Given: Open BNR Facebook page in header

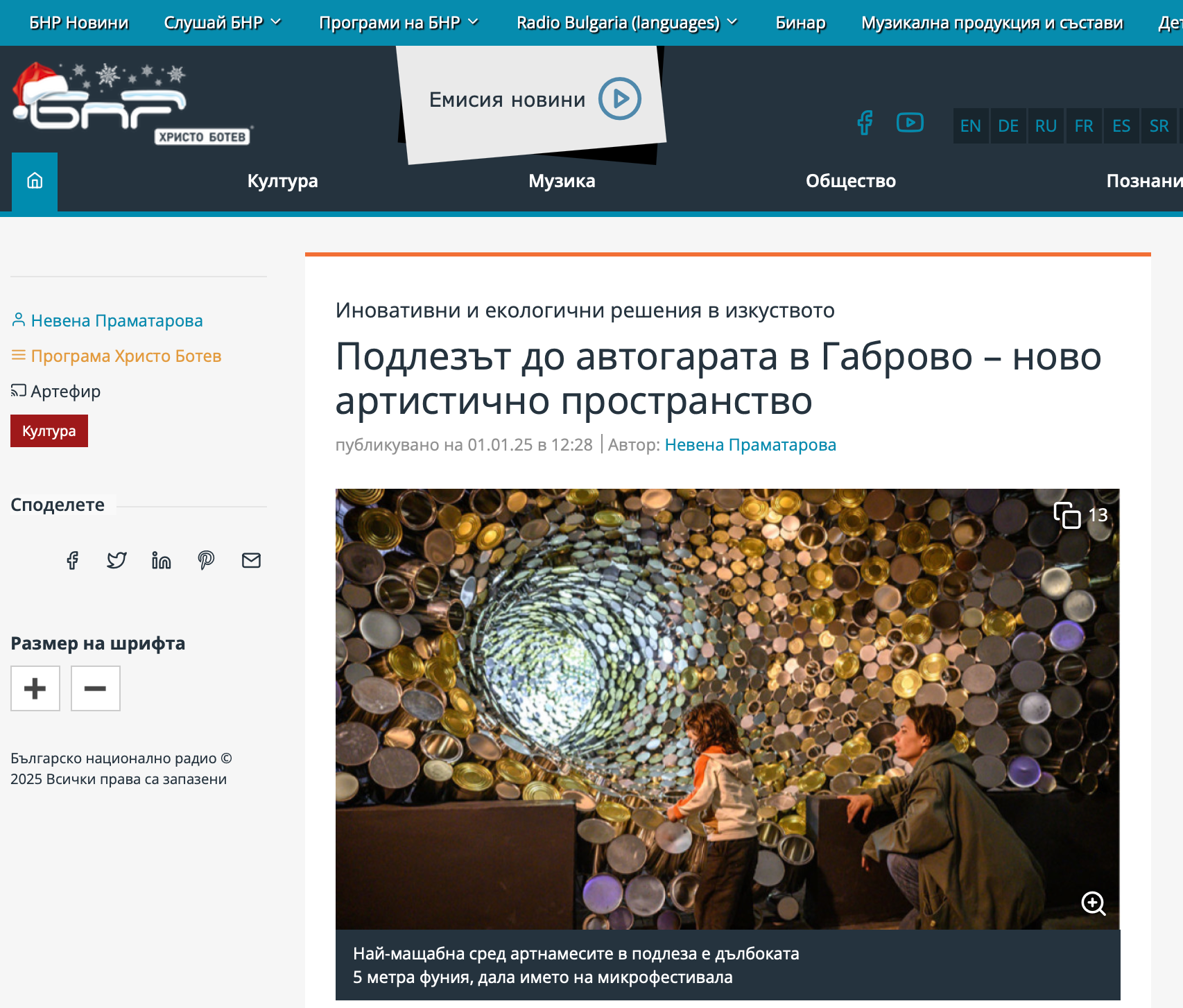Looking at the screenshot, I should click(865, 123).
